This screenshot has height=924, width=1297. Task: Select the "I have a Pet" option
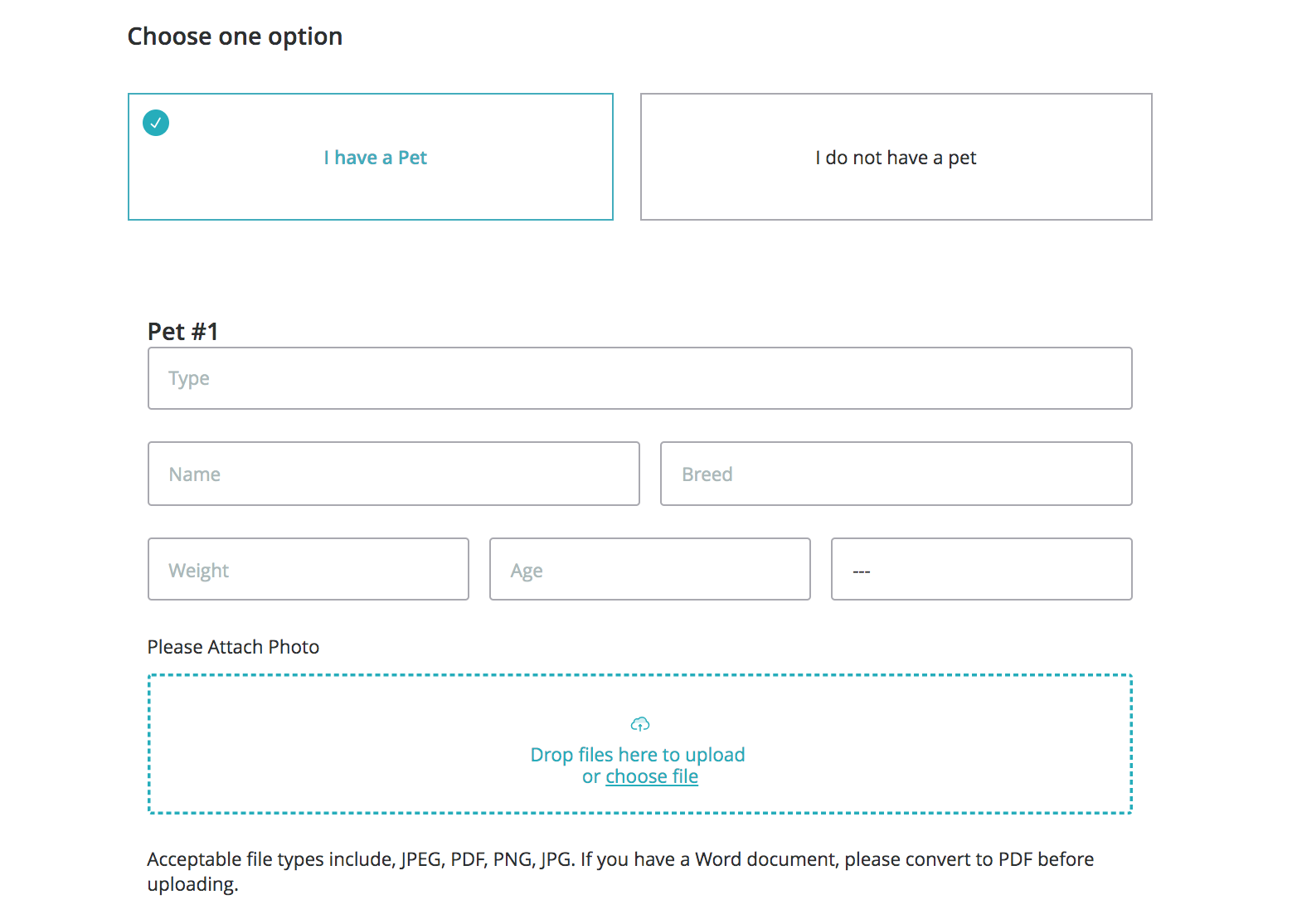coord(375,158)
